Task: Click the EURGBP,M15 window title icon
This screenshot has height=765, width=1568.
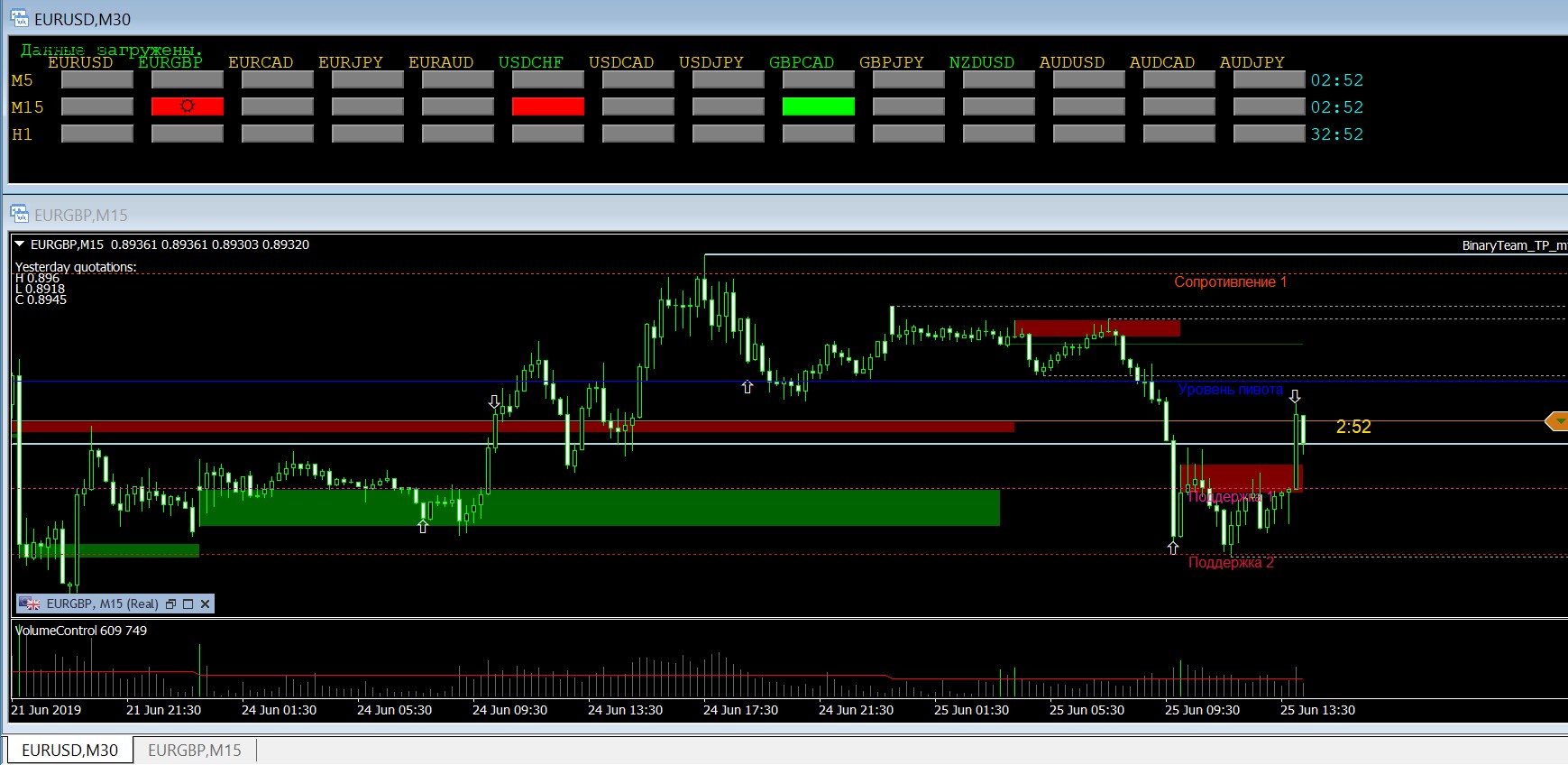Action: tap(19, 215)
